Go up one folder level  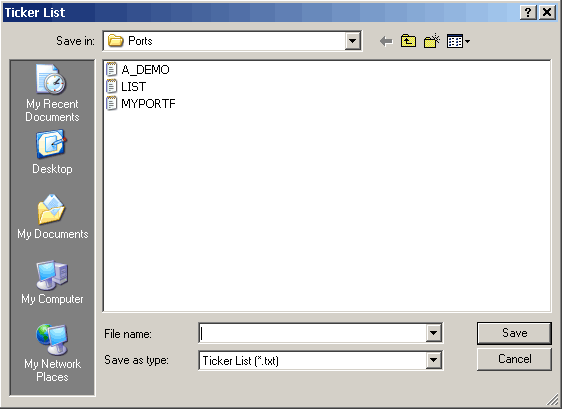point(408,41)
